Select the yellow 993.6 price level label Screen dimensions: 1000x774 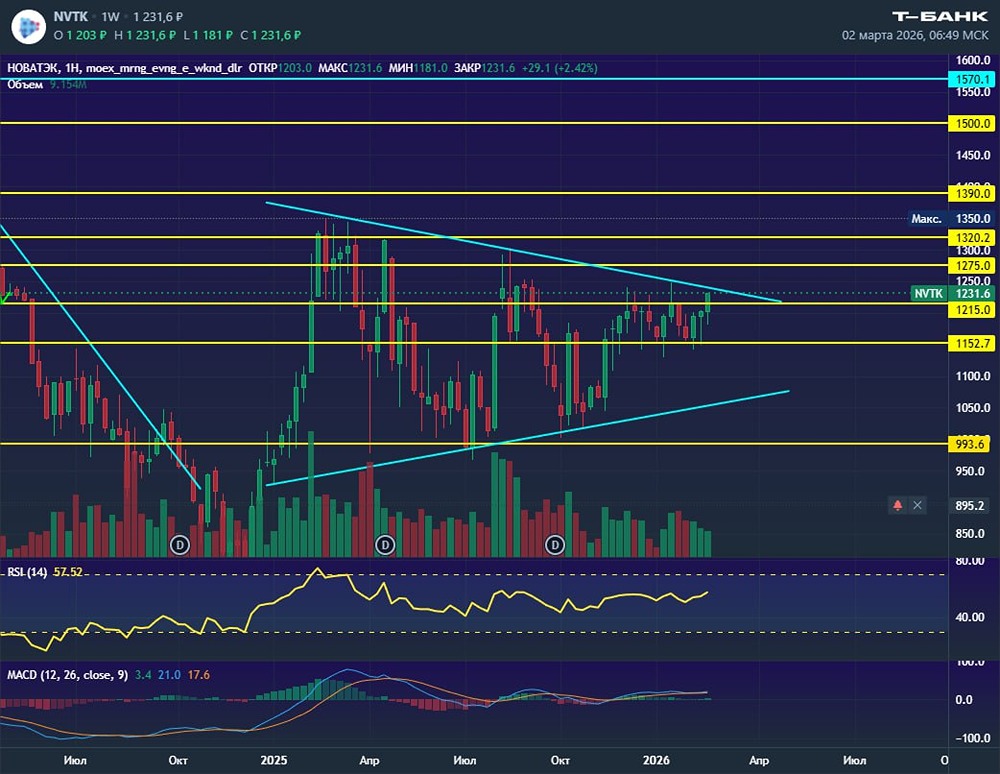click(970, 444)
